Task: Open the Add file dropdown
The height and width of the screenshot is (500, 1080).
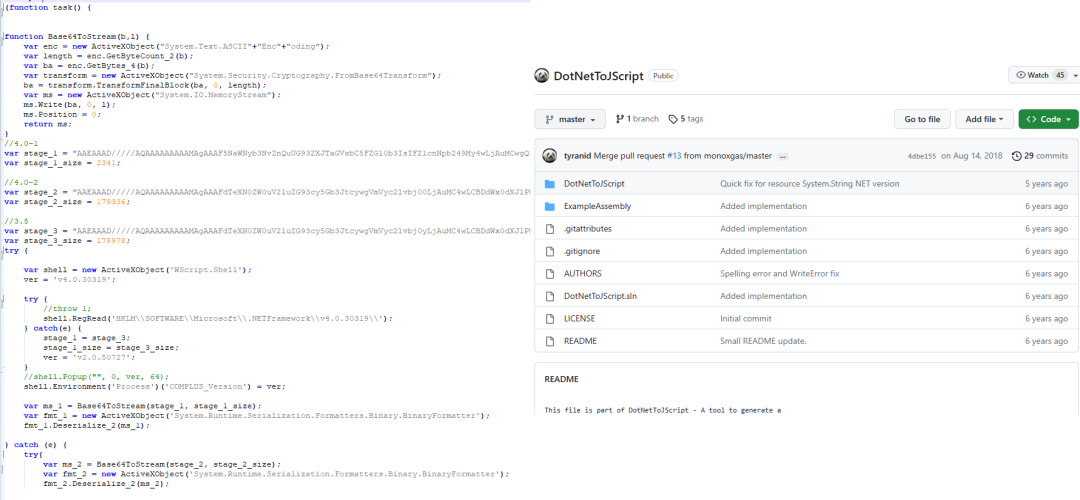Action: (x=984, y=119)
